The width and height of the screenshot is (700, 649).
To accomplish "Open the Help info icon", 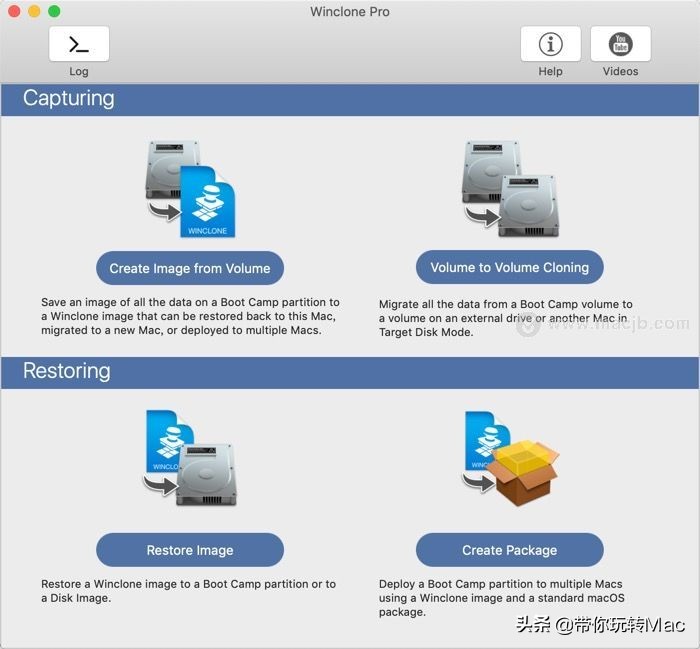I will (550, 44).
